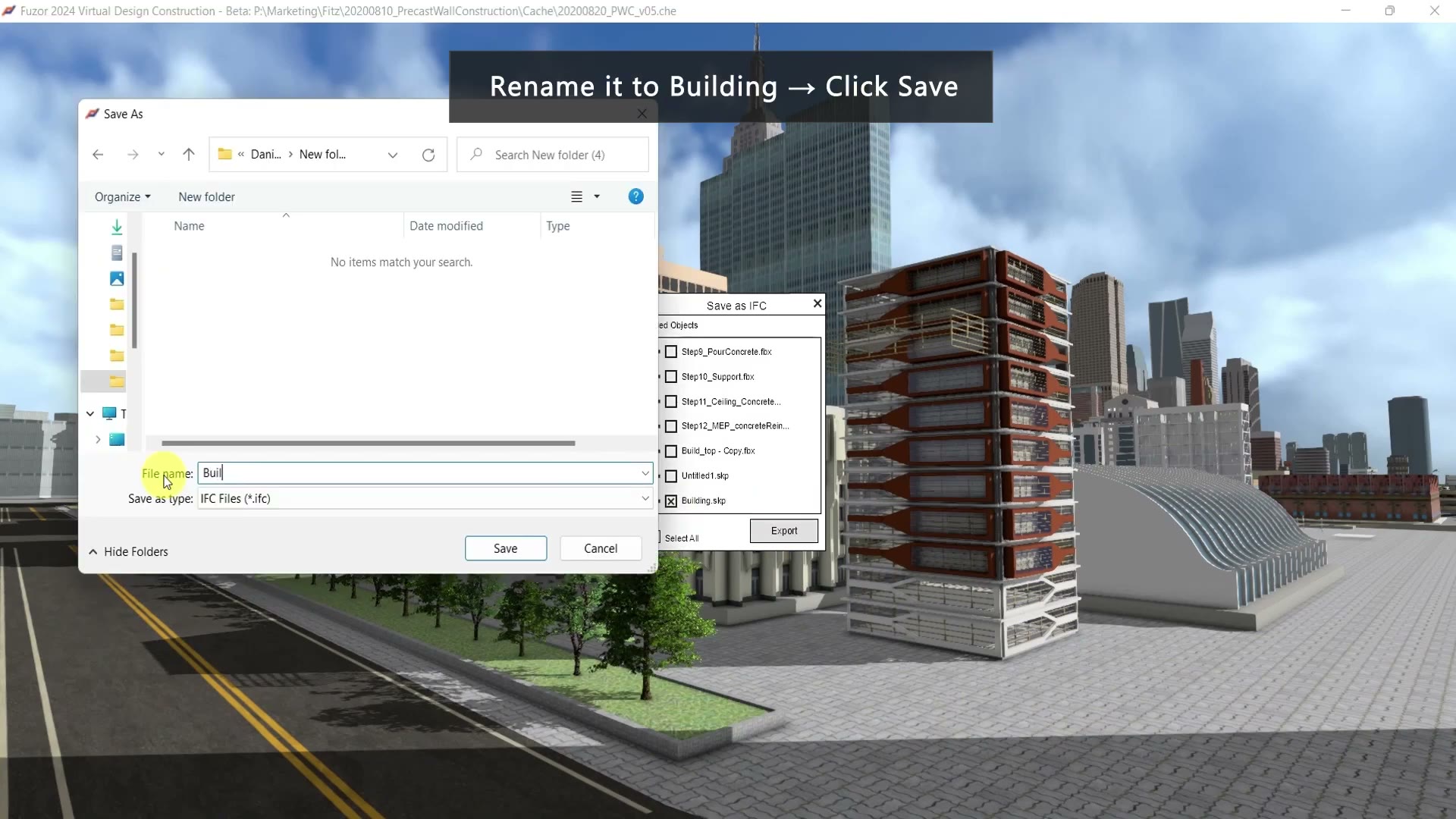Expand the desktop node under This PC

tap(98, 439)
